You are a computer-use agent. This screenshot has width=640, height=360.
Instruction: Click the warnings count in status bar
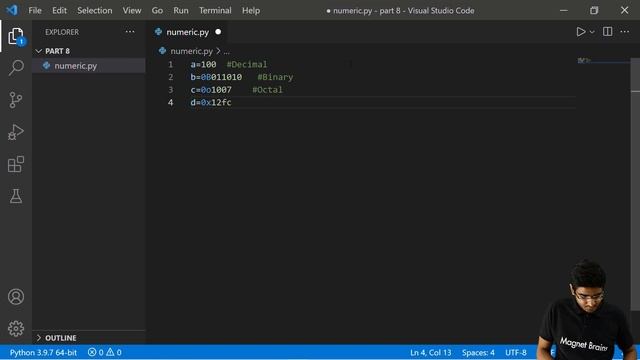point(114,352)
